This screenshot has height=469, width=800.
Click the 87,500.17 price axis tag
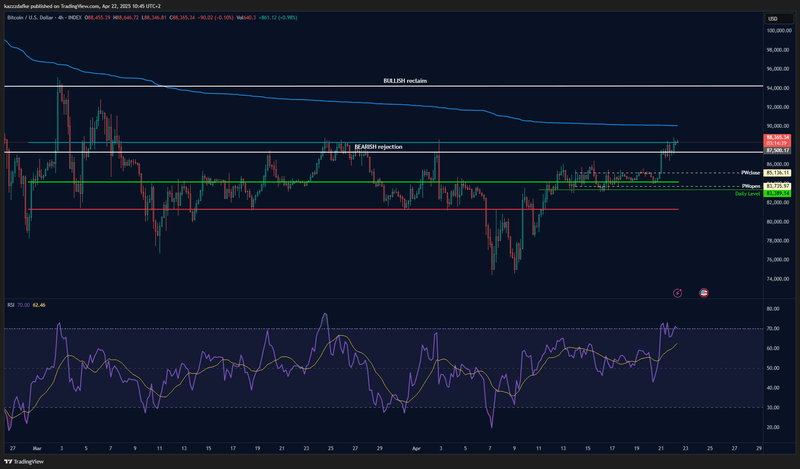778,151
